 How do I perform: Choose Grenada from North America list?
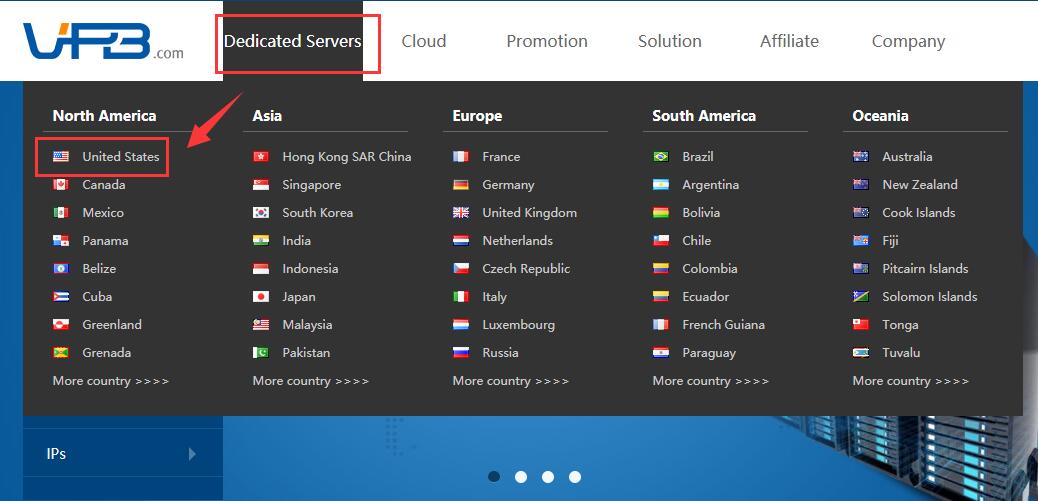click(x=107, y=353)
